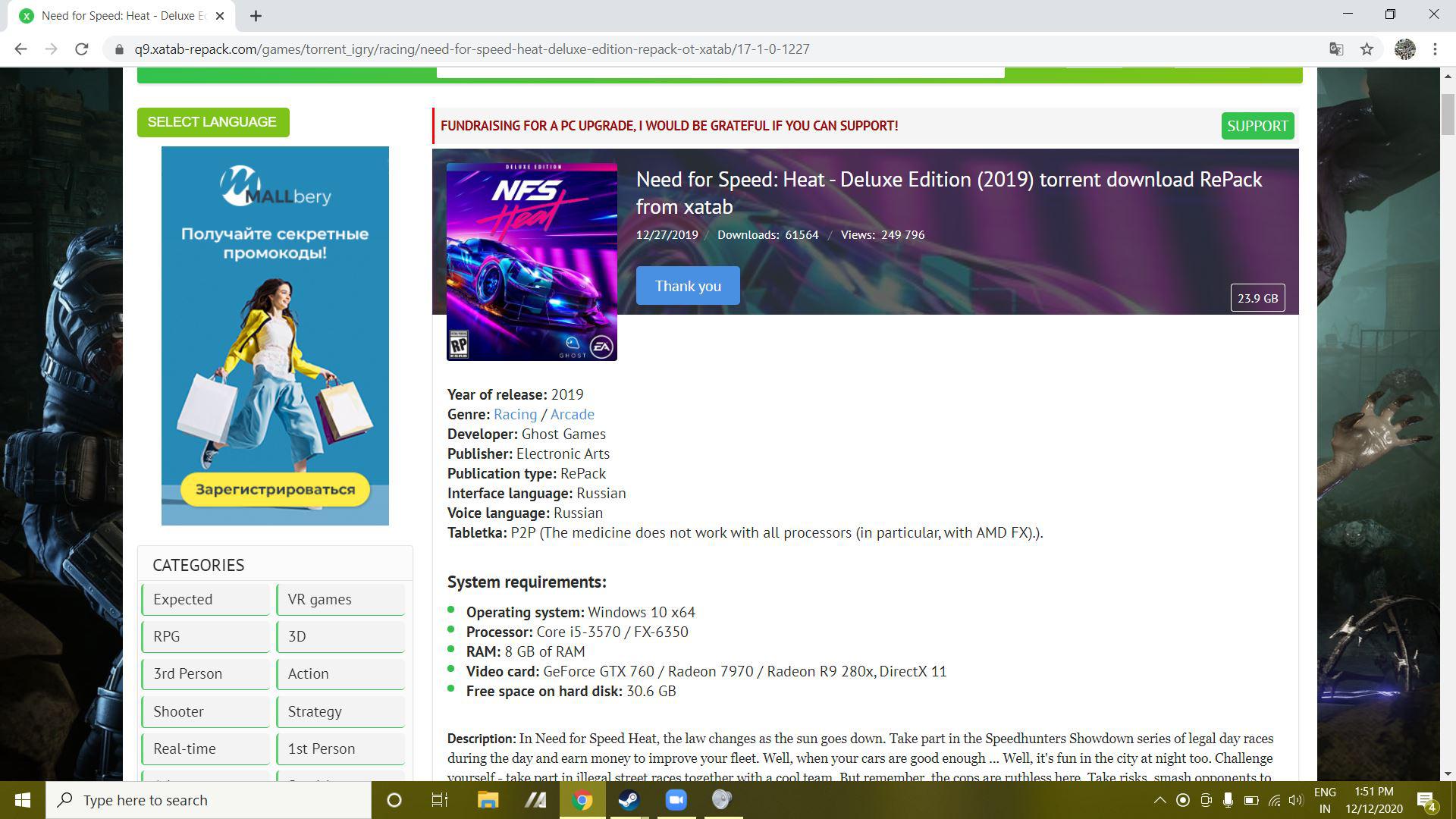Open the Strategy category
Viewport: 1456px width, 819px height.
(x=340, y=711)
